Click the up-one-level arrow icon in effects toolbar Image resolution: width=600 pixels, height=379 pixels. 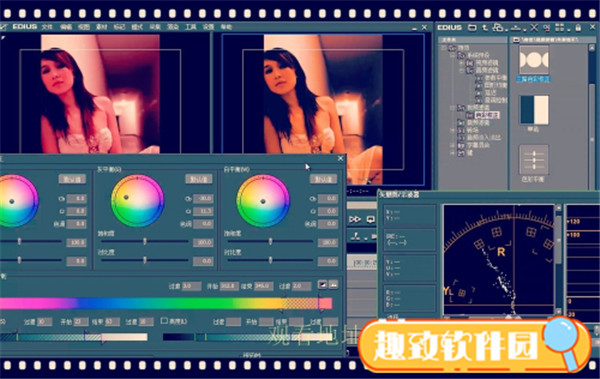coord(485,28)
